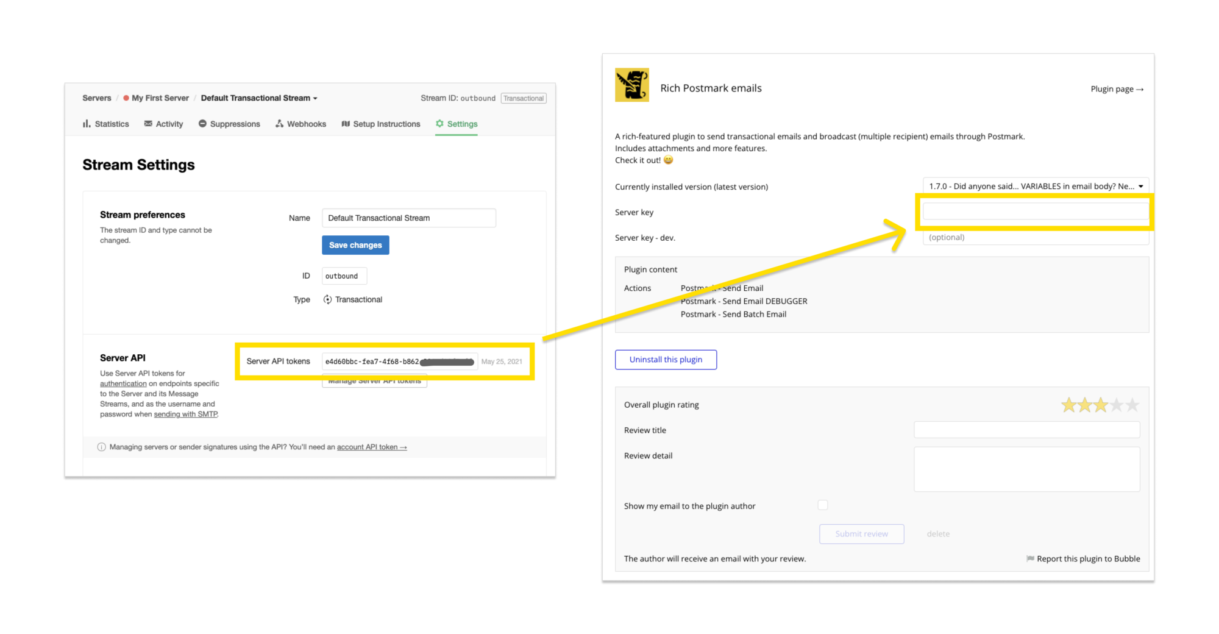The height and width of the screenshot is (634, 1219).
Task: Click Uninstall this plugin
Action: [x=665, y=359]
